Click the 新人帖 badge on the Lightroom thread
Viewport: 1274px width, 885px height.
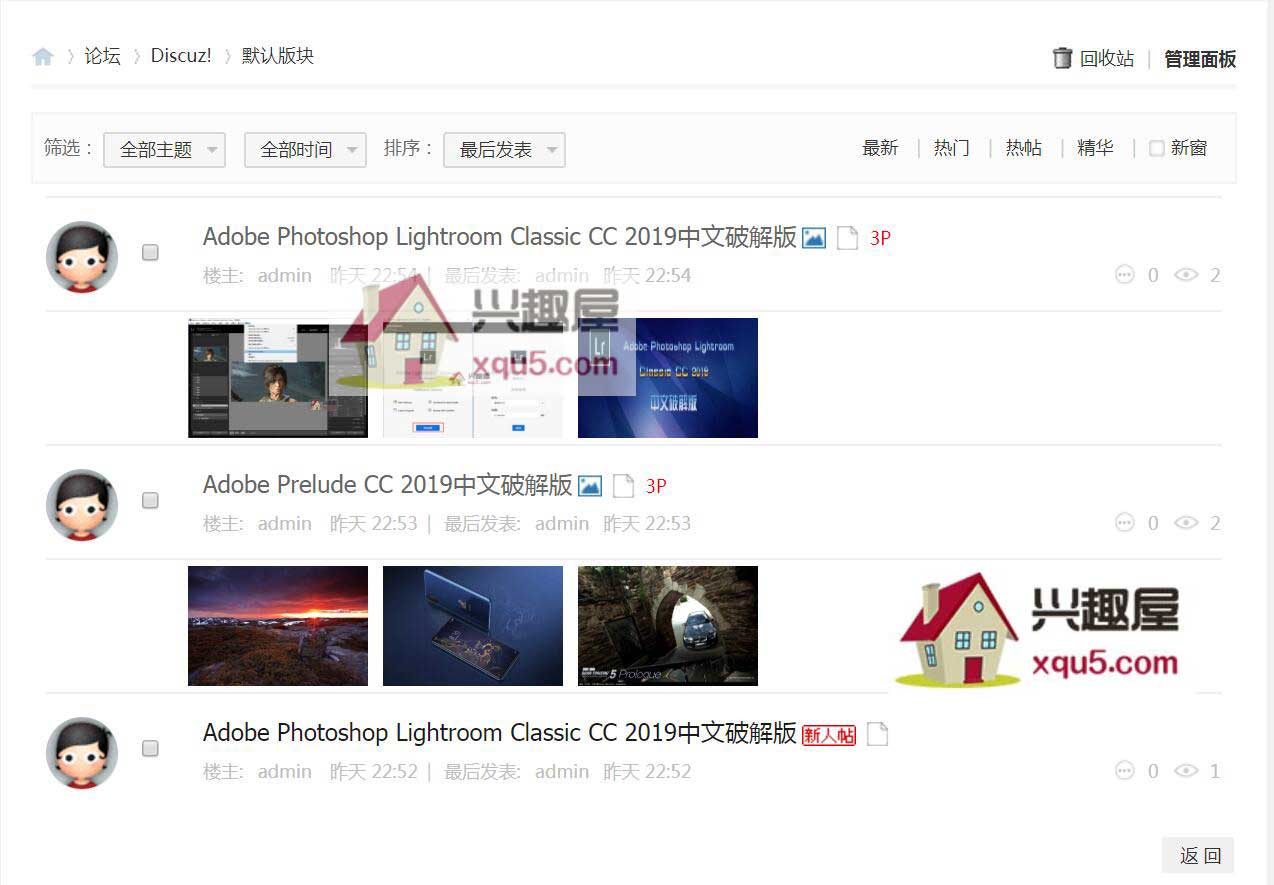829,735
